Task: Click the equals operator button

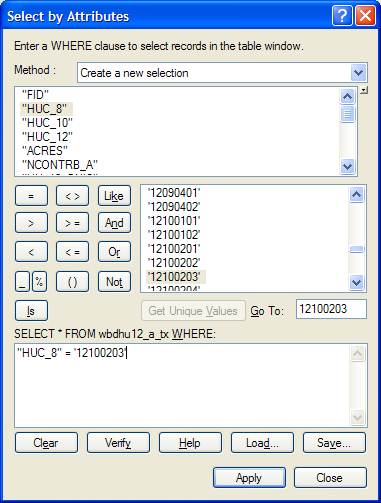Action: (x=31, y=196)
